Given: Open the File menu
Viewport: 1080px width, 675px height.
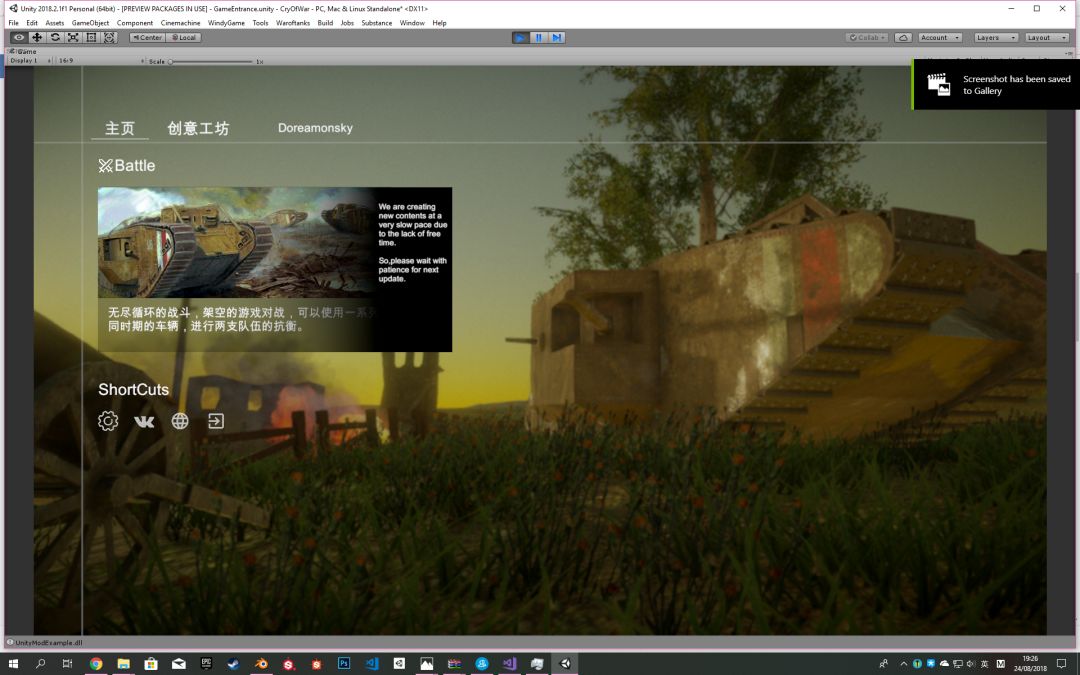Looking at the screenshot, I should tap(13, 23).
